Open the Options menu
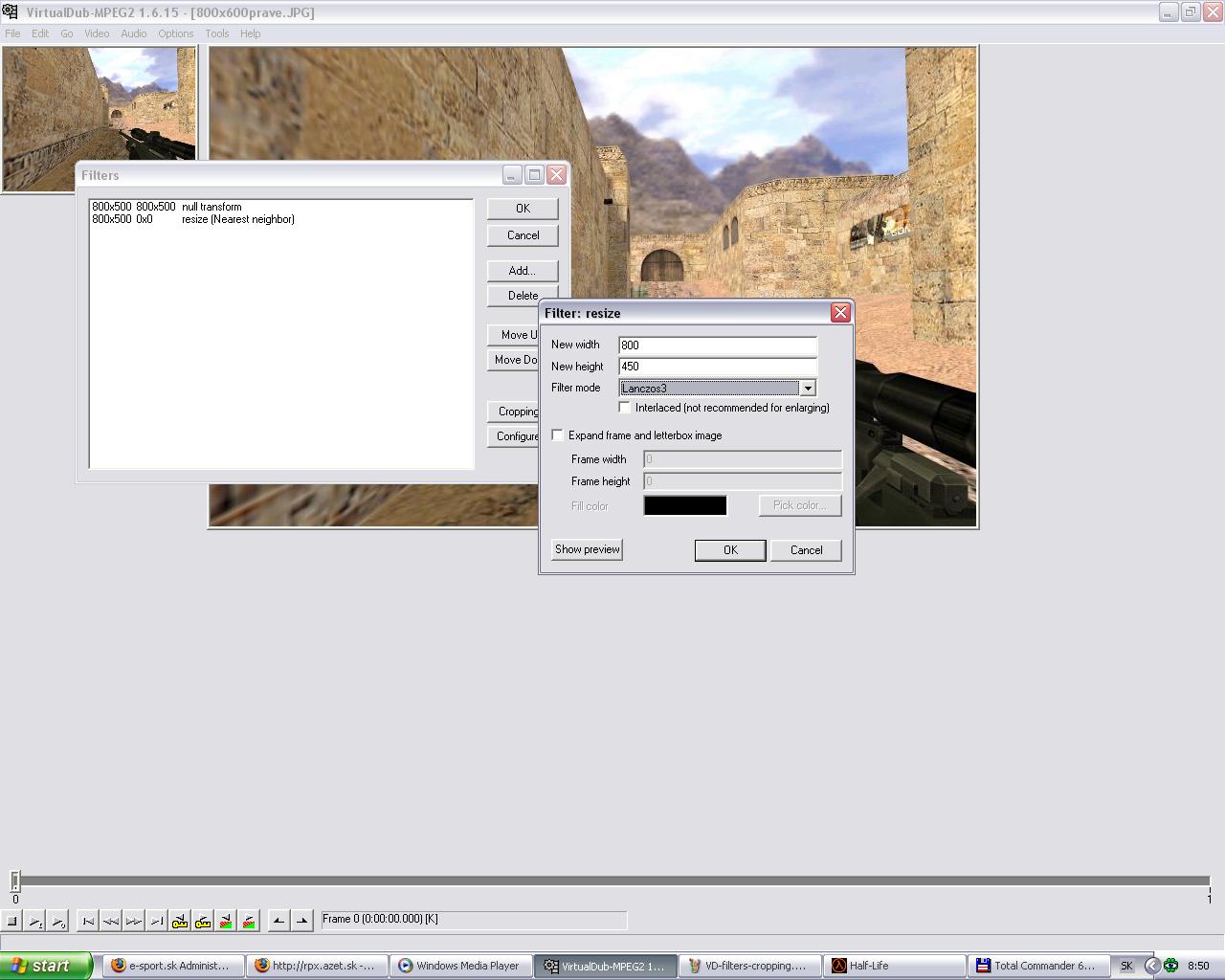The image size is (1225, 980). [176, 33]
